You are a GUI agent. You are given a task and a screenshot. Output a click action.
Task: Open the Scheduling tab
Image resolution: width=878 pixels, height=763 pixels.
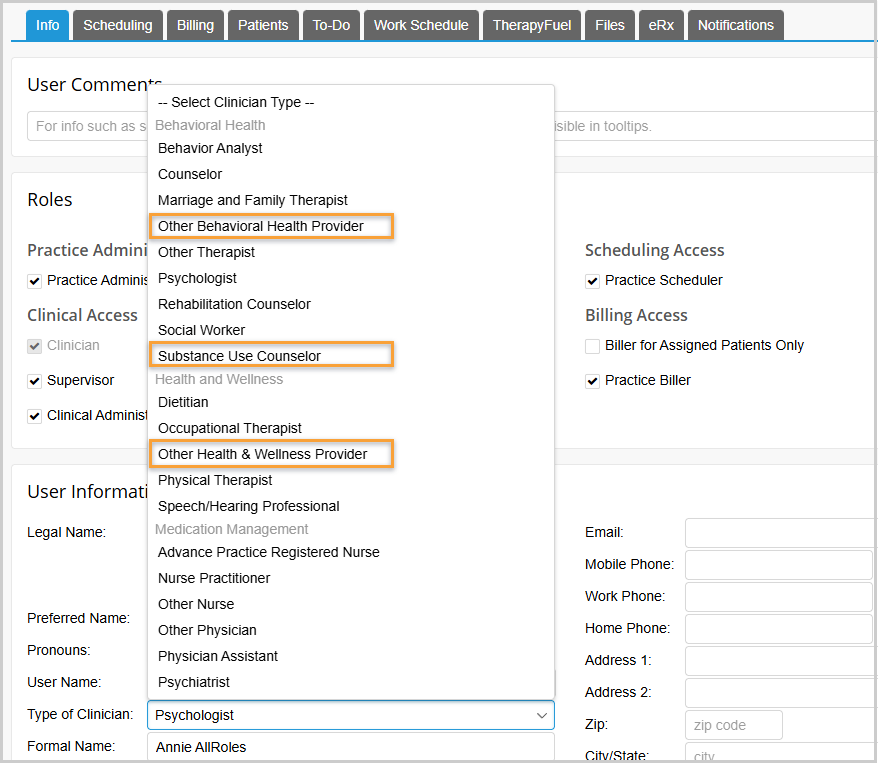point(117,25)
